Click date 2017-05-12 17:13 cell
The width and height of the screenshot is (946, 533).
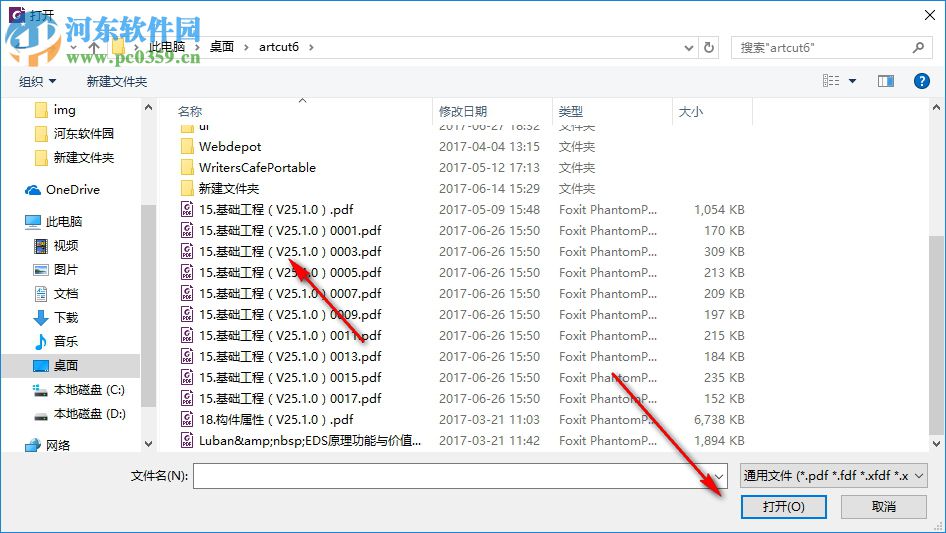click(x=489, y=168)
